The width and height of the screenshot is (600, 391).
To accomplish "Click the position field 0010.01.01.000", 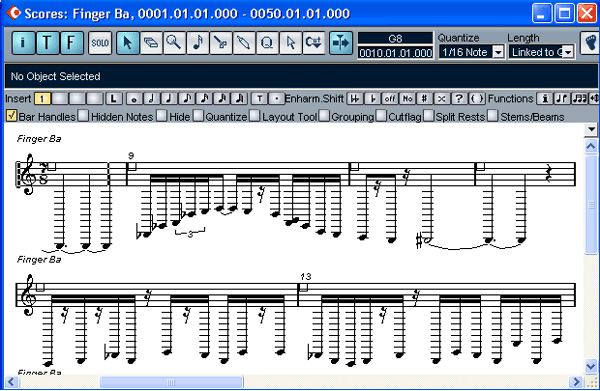I will tap(395, 53).
